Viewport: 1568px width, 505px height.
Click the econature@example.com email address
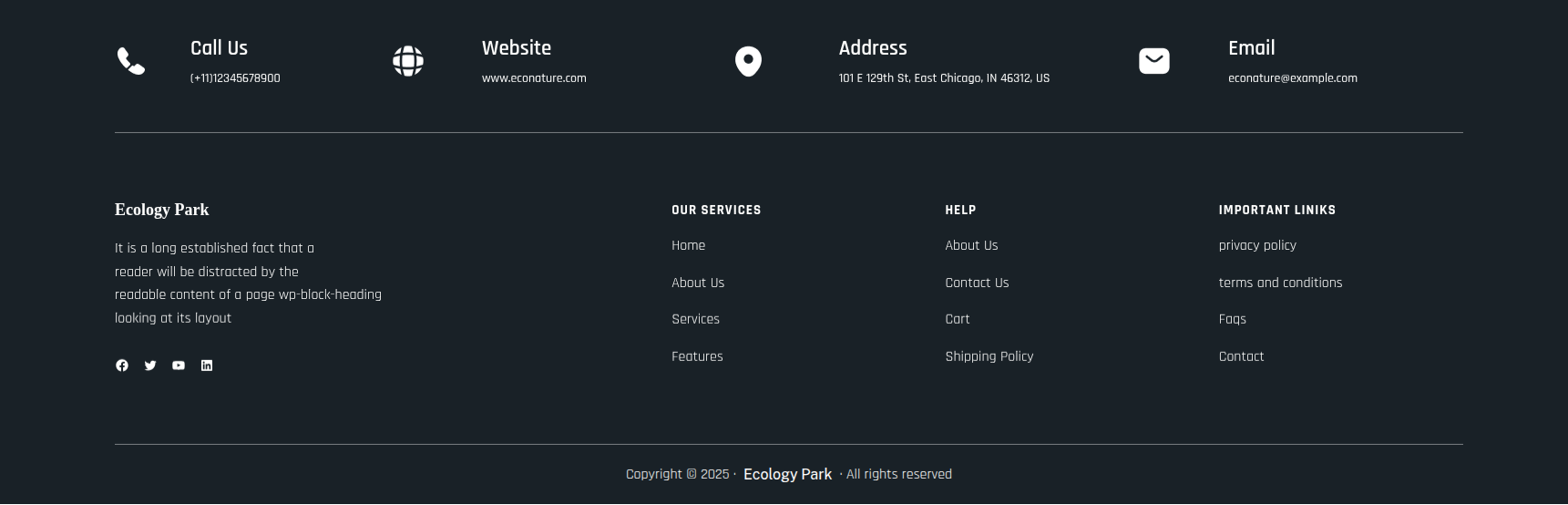1292,78
